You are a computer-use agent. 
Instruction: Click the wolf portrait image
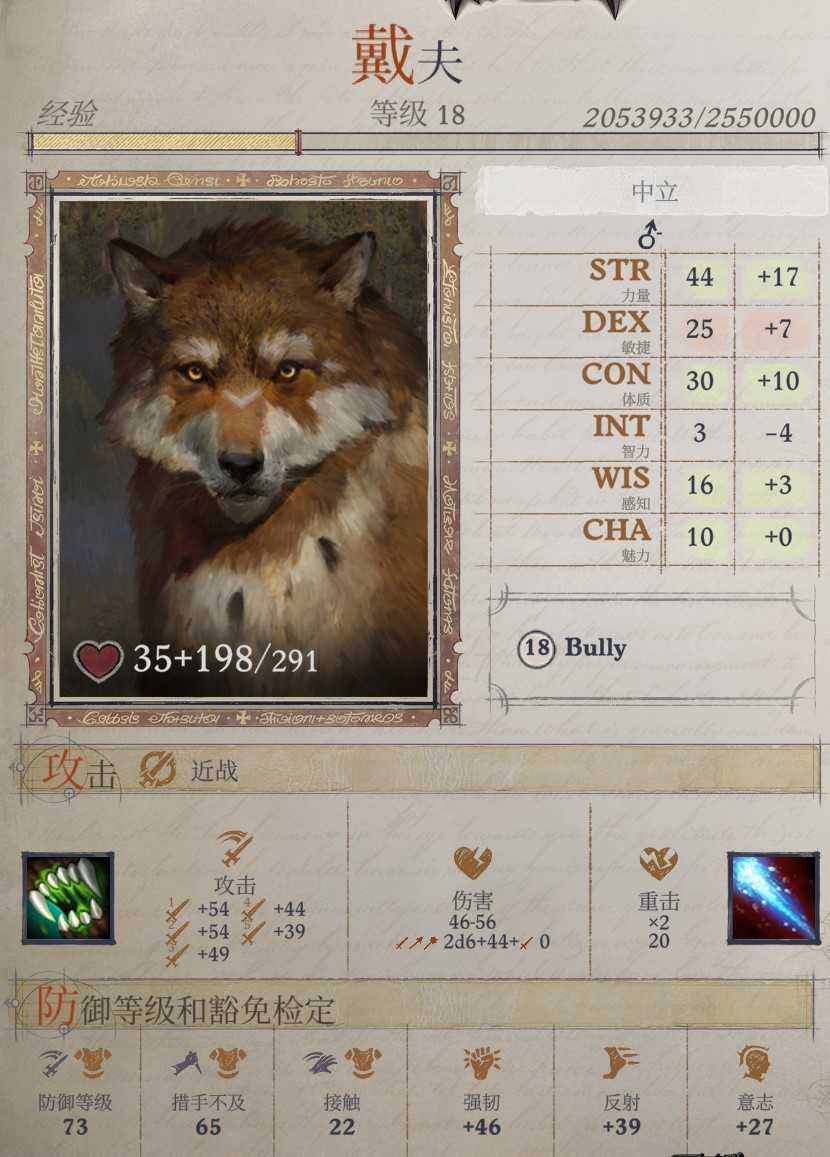tap(243, 448)
